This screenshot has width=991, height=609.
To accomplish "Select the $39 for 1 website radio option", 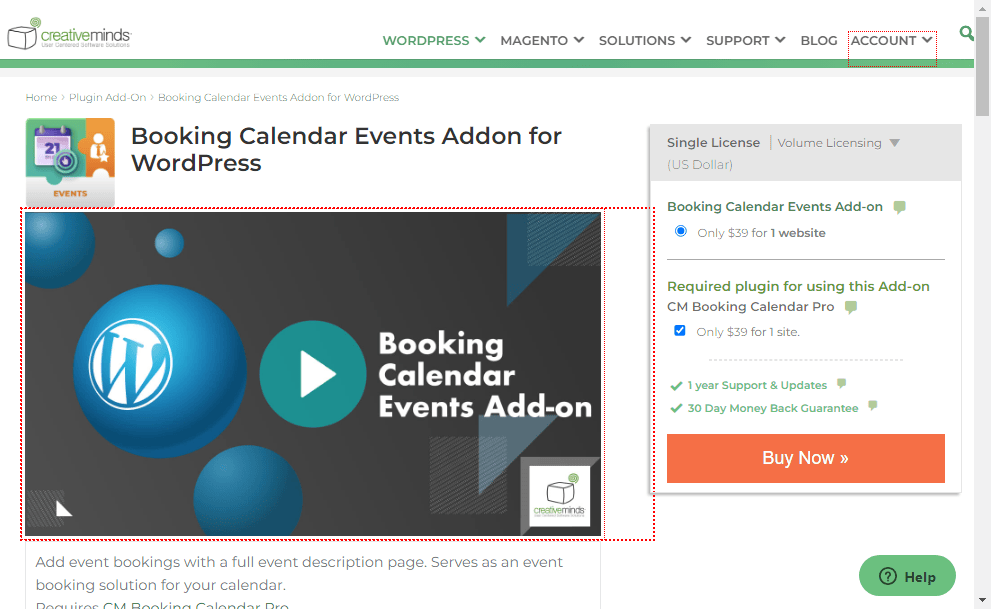I will 681,231.
